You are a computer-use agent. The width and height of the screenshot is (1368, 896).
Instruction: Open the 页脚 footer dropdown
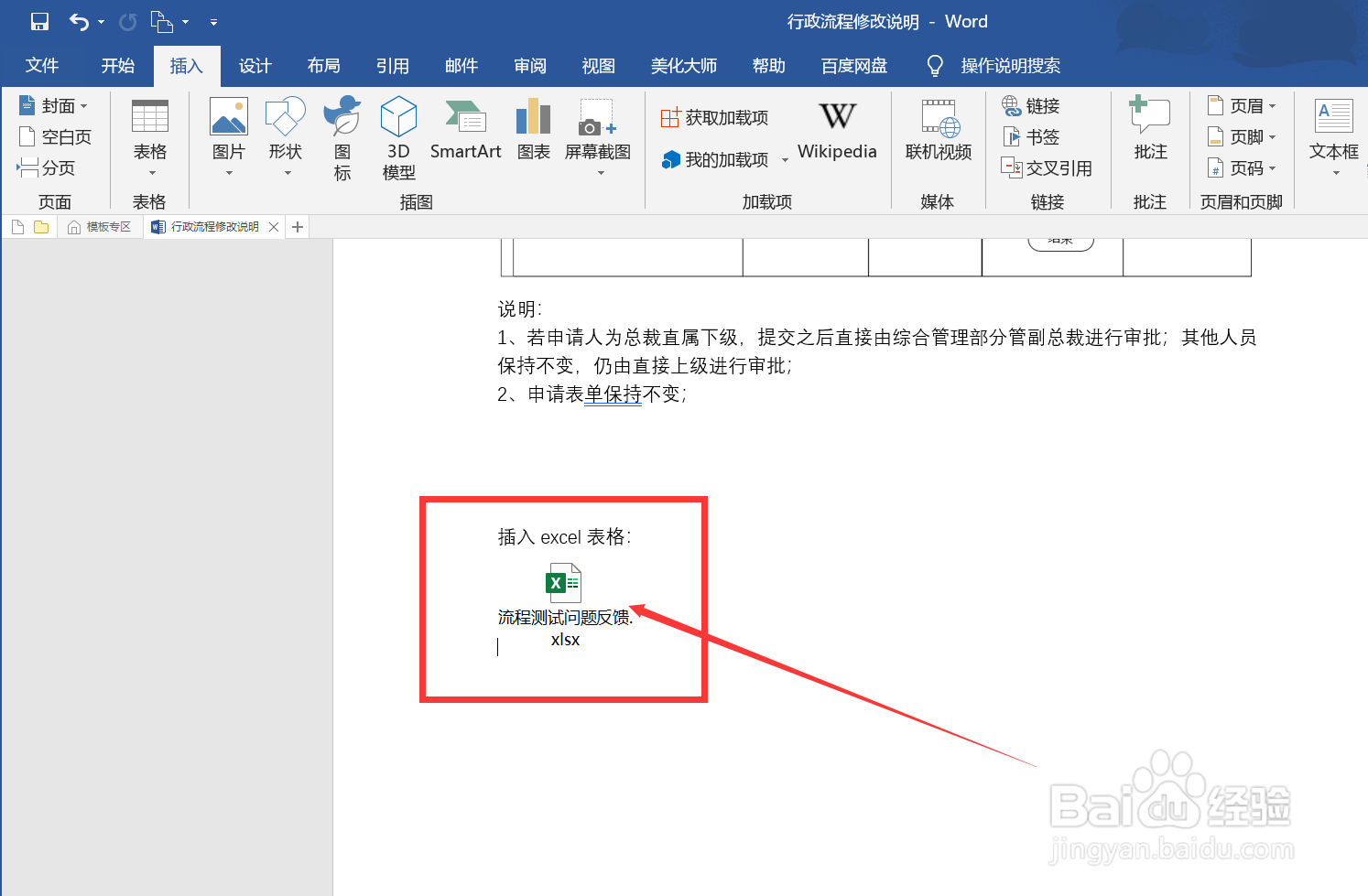pos(1242,137)
